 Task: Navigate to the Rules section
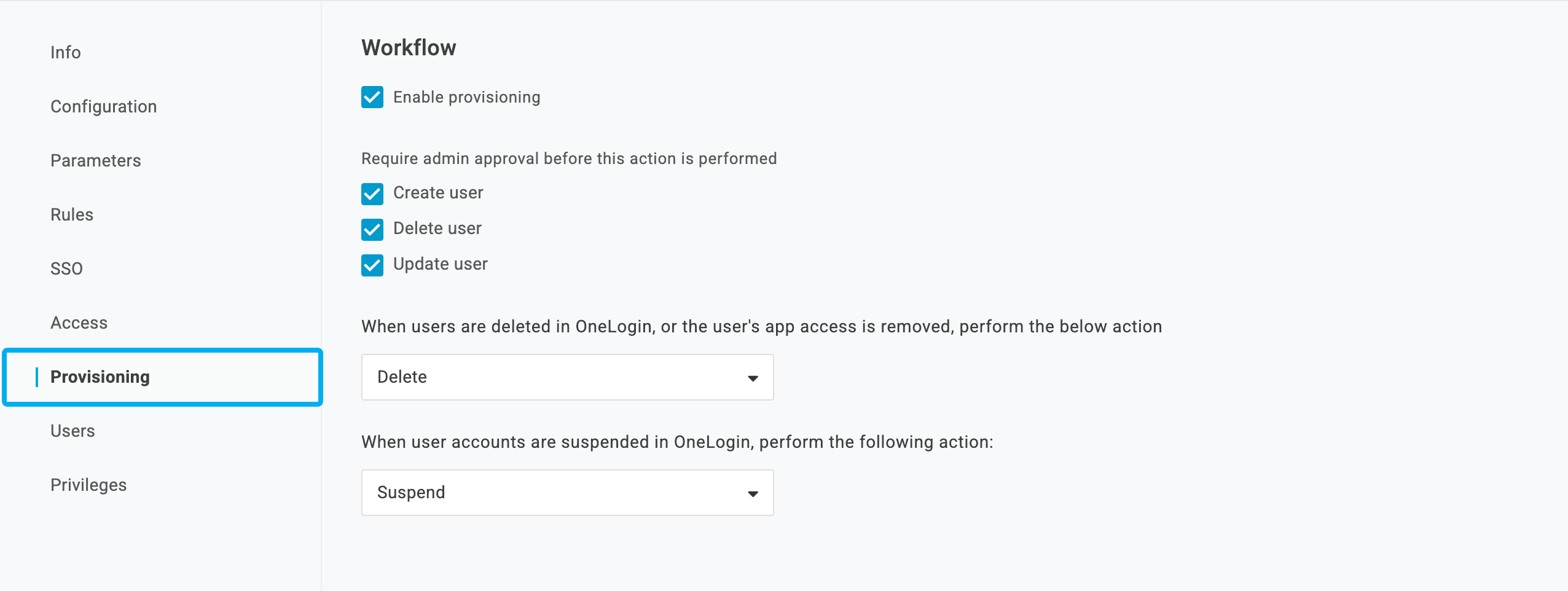pos(72,214)
